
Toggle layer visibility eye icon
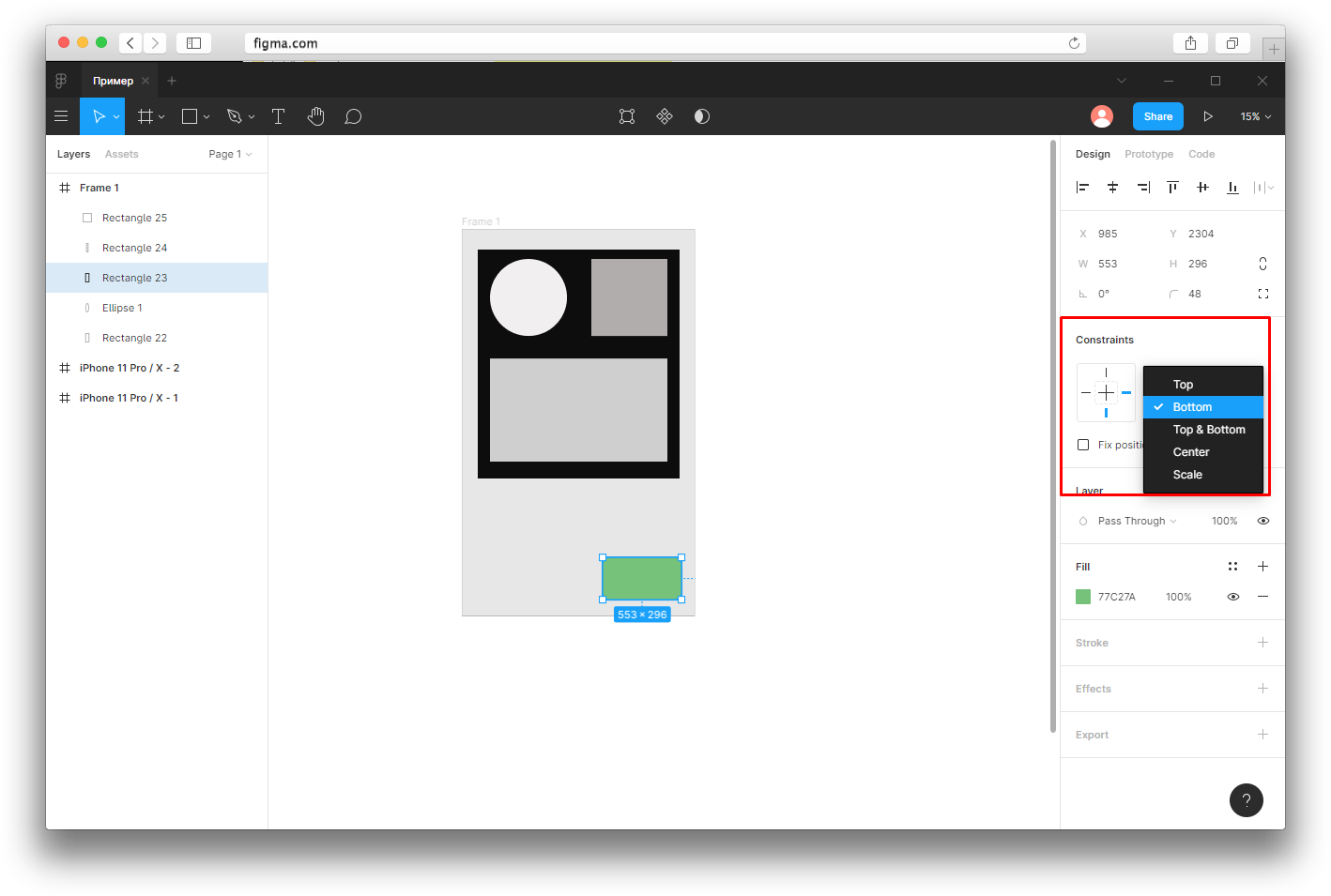point(1263,521)
